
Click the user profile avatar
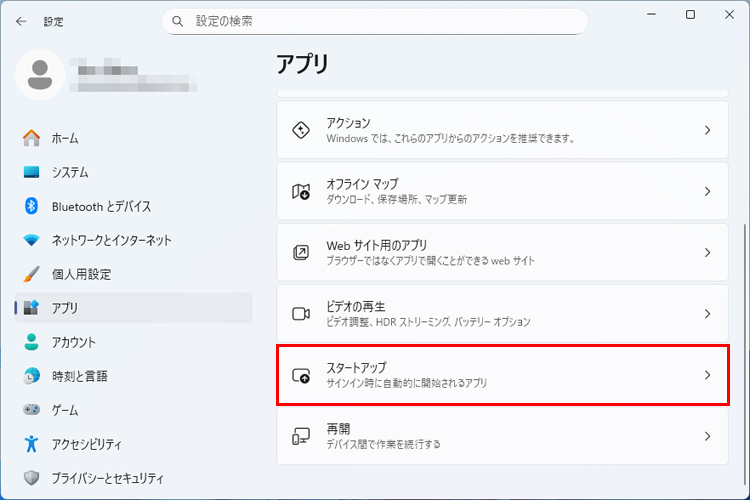[x=40, y=75]
